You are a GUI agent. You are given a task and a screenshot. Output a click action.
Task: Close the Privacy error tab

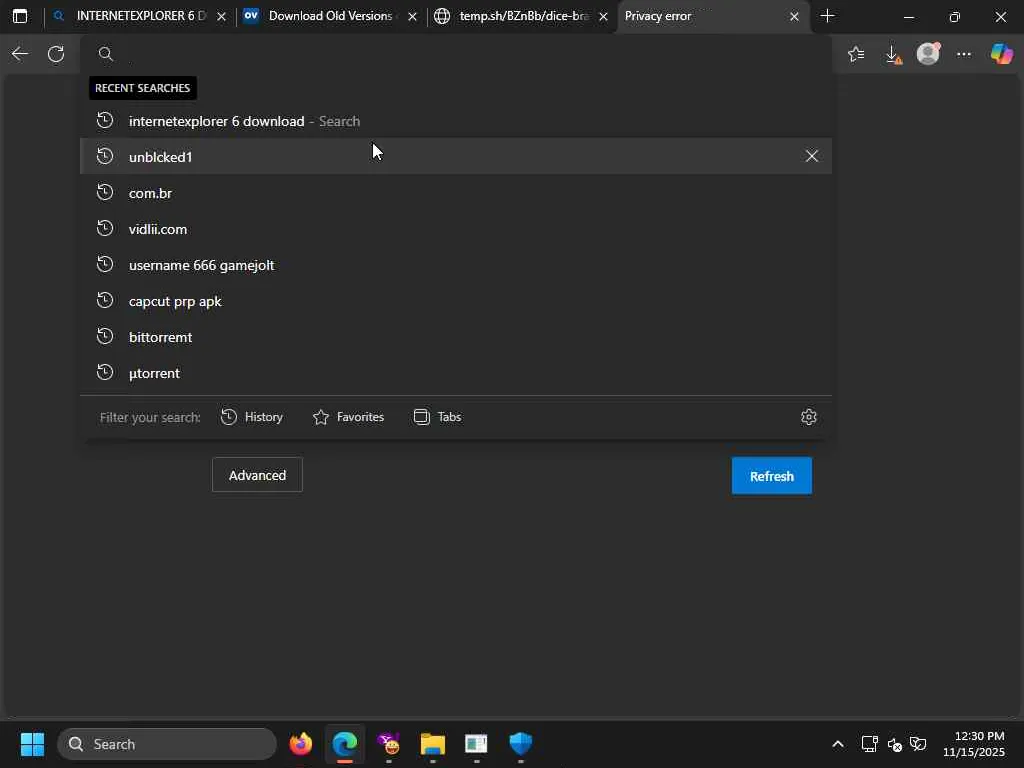(794, 17)
